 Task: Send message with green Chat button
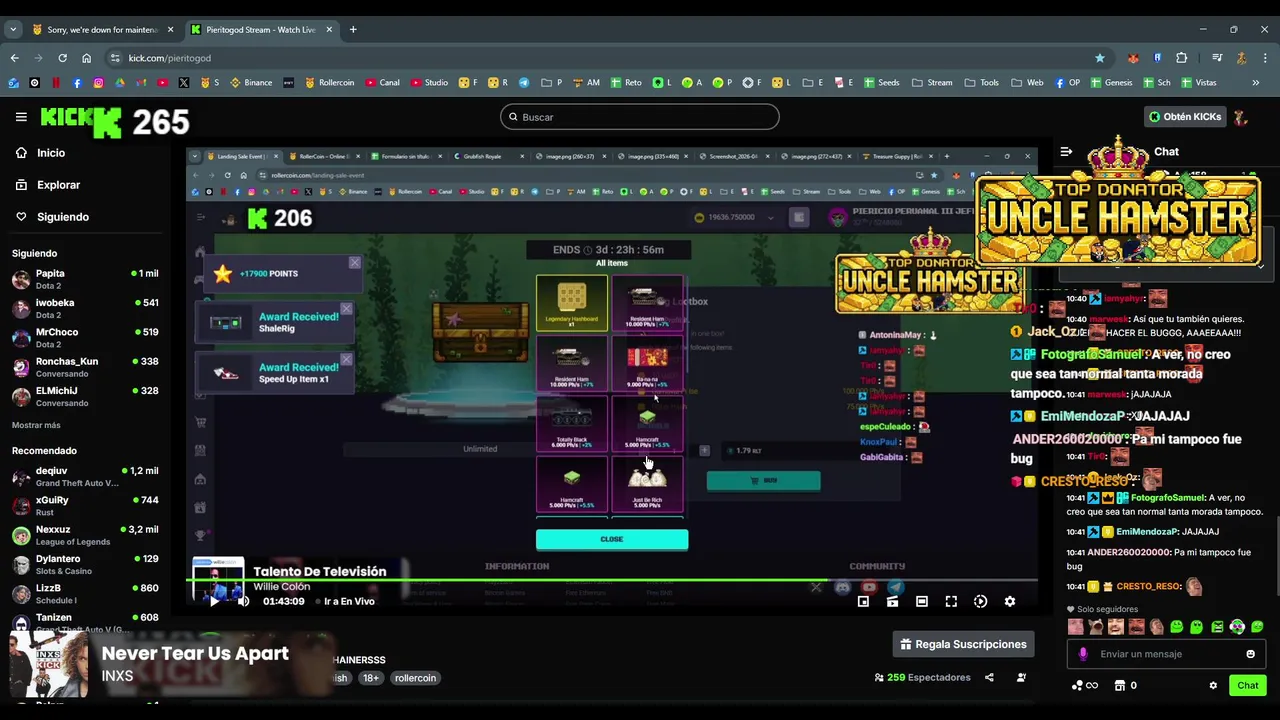(1248, 685)
